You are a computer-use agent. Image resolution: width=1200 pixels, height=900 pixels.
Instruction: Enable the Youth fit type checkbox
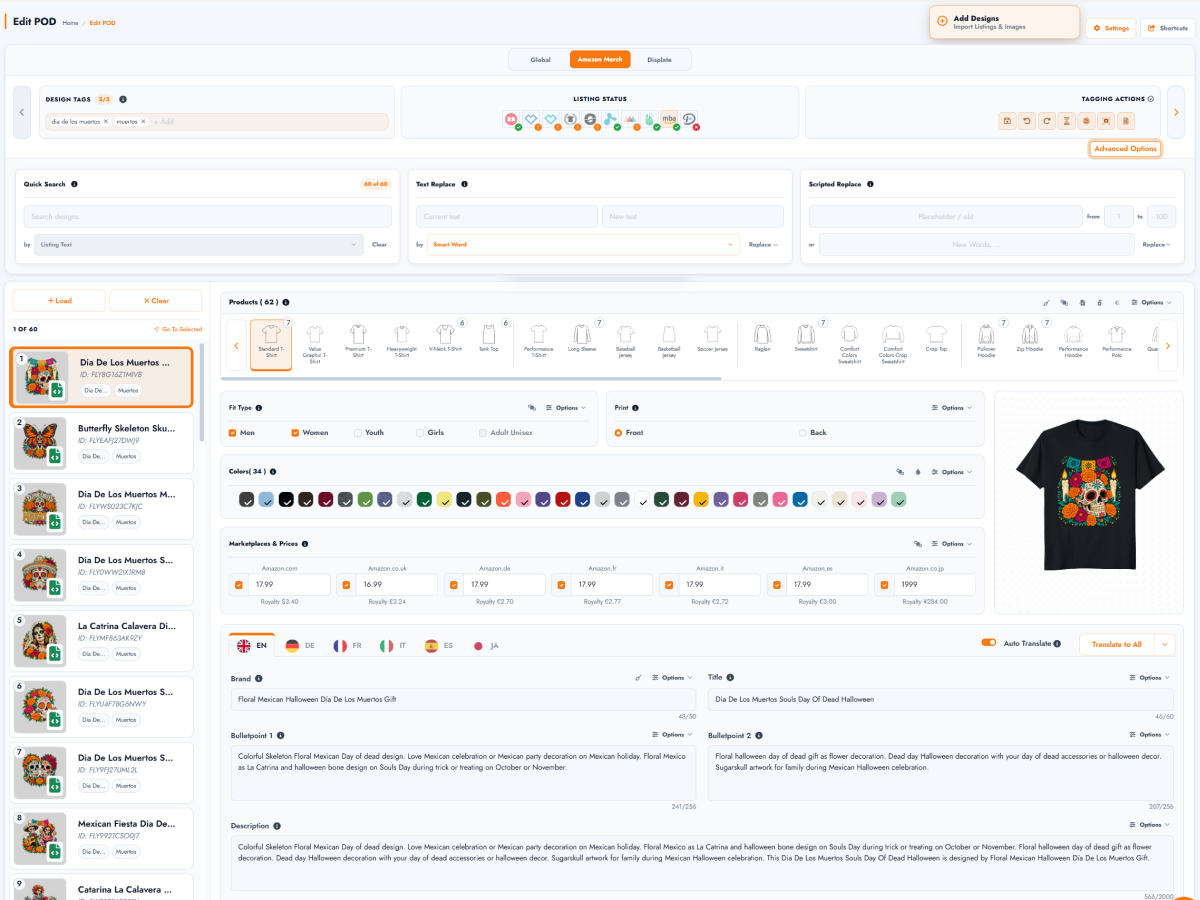[358, 433]
